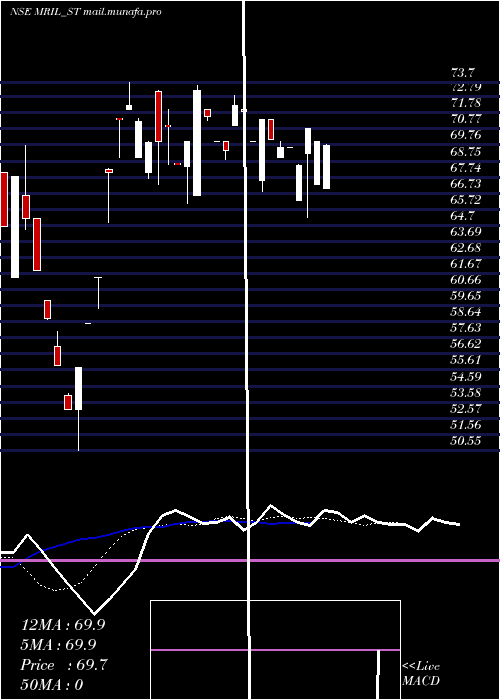Select the 67.74 price axis label
The height and width of the screenshot is (700, 500).
[466, 168]
